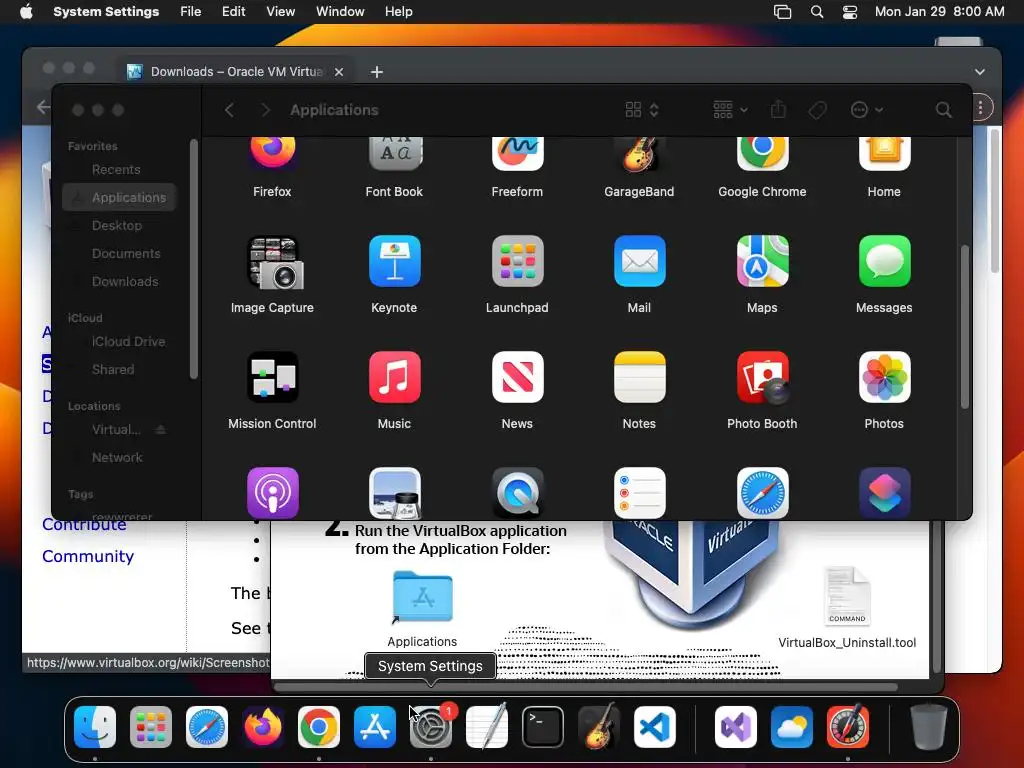
Task: Open Finder from the Dock
Action: (x=95, y=727)
